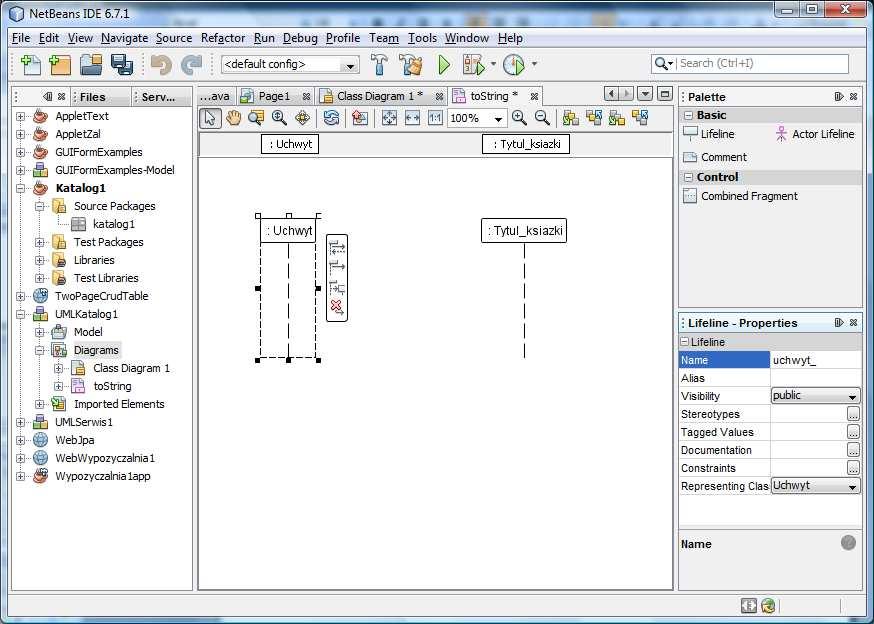874x624 pixels.
Task: Select the katalog1 package tree item
Action: [114, 224]
